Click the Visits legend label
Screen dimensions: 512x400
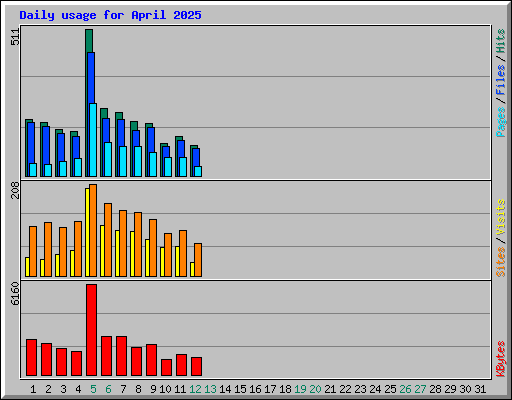[x=501, y=217]
